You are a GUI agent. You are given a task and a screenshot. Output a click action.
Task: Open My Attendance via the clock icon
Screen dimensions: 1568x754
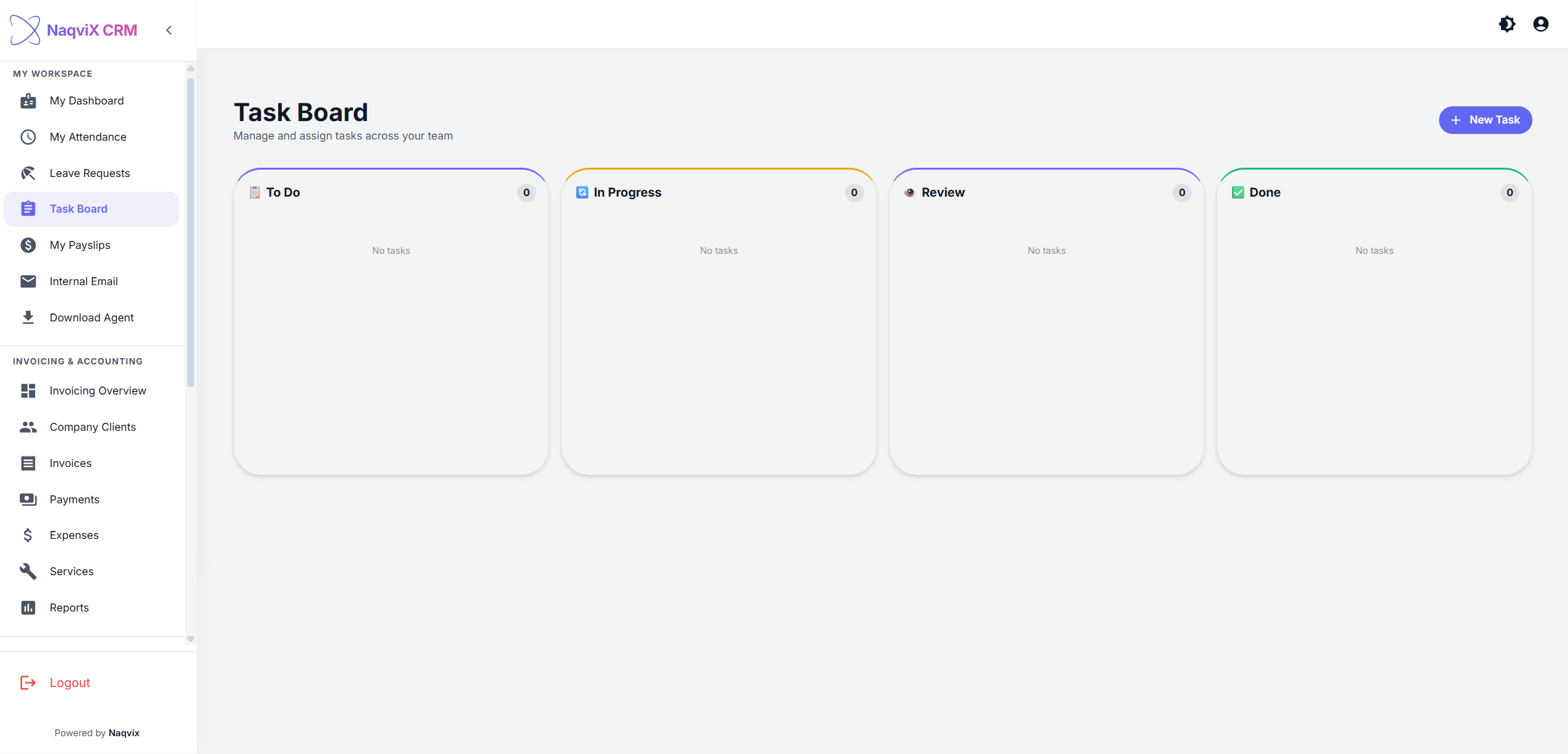point(28,136)
